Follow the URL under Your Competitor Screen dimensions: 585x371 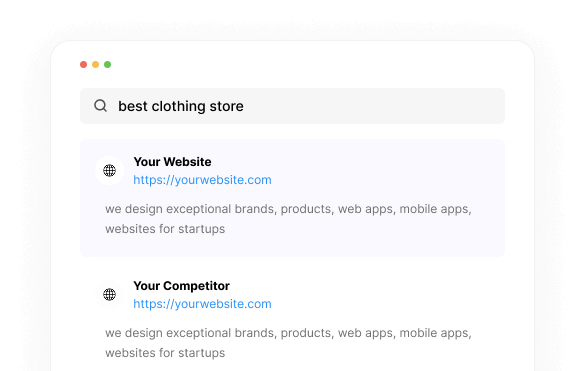202,304
